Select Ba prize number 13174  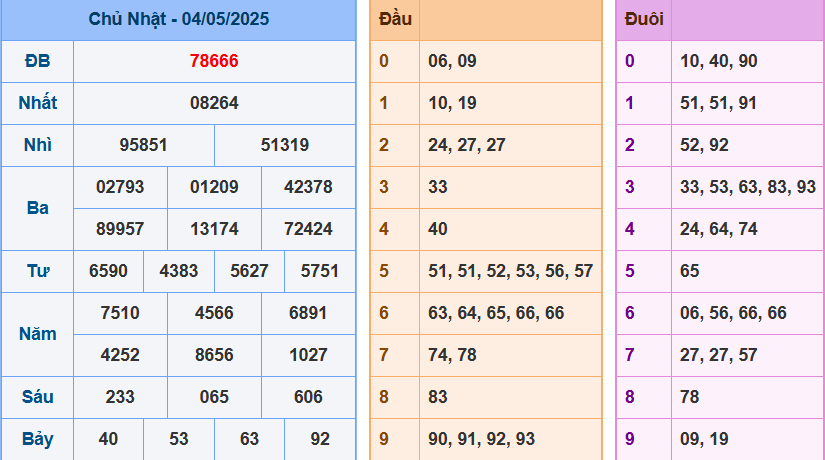214,229
